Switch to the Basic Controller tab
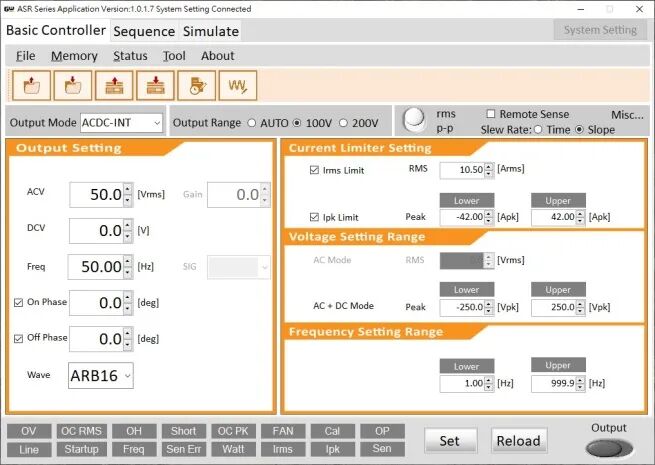This screenshot has height=465, width=655. coord(56,30)
